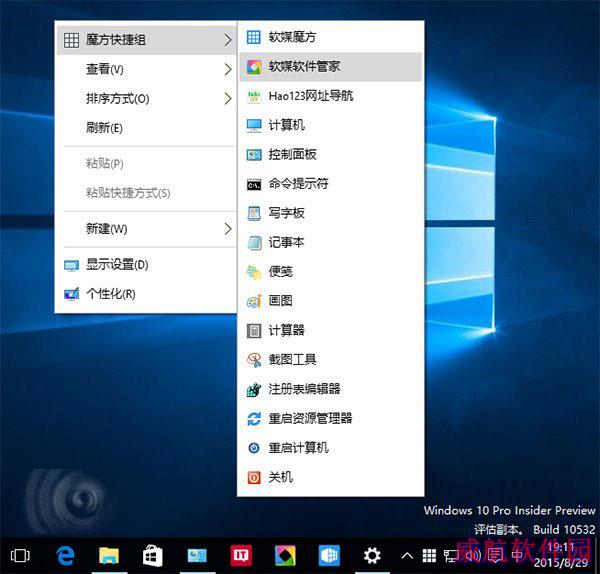Click 软媒魔方 label in submenu
The image size is (600, 574).
[x=292, y=37]
